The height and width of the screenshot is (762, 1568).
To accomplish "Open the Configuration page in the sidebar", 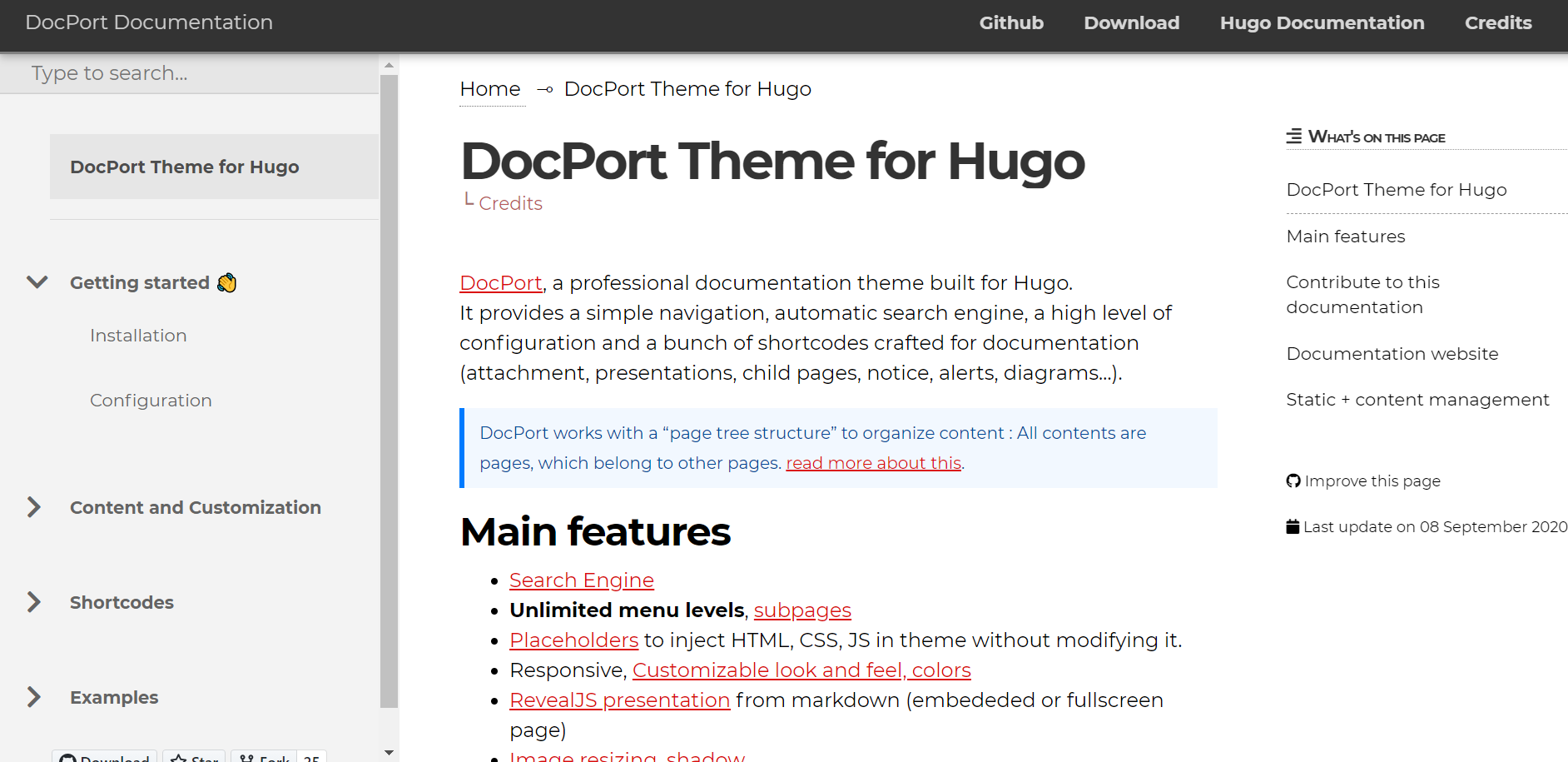I will click(151, 401).
